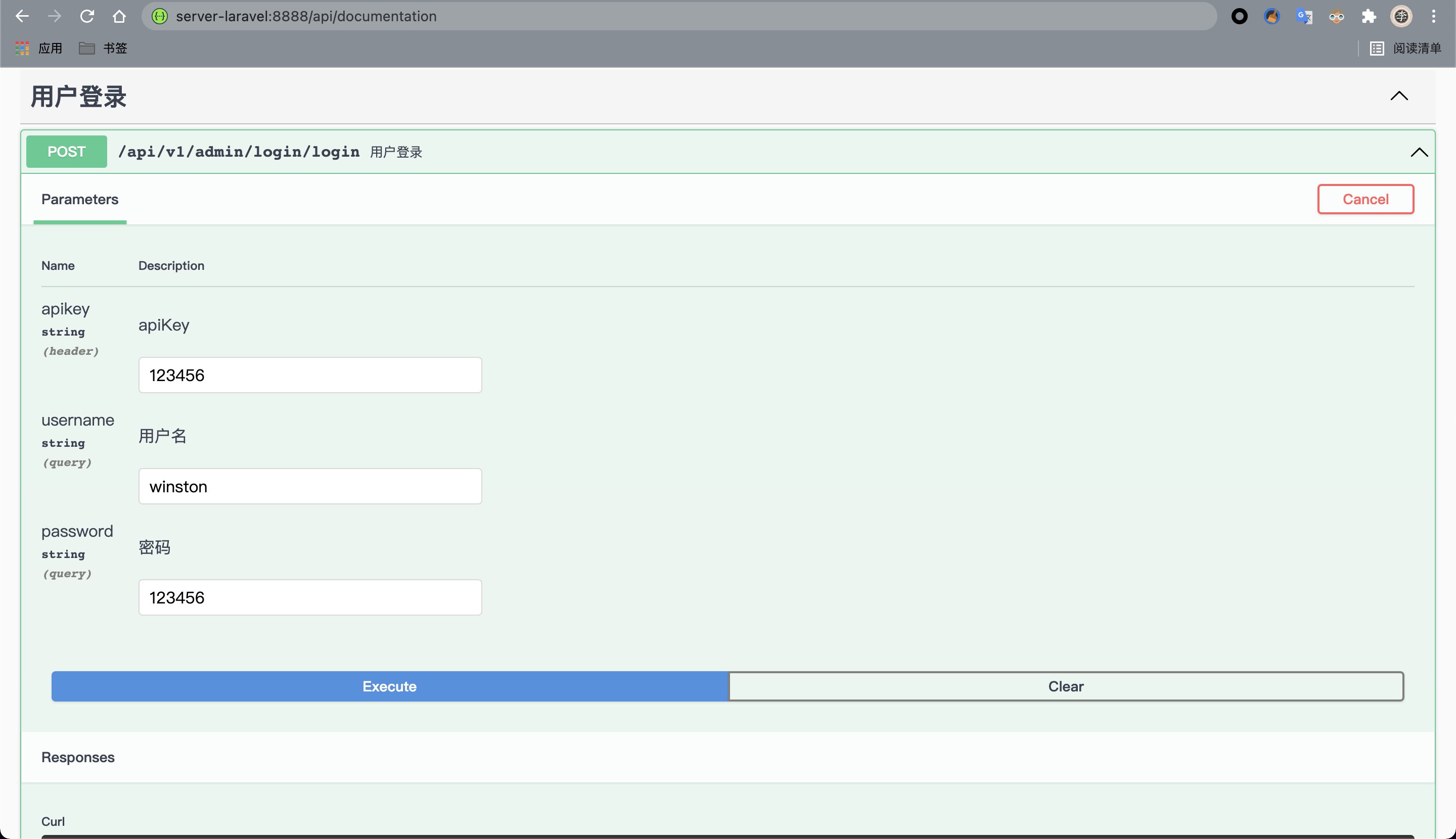1456x839 pixels.
Task: Open the 应用 apps shortcut
Action: coord(38,49)
